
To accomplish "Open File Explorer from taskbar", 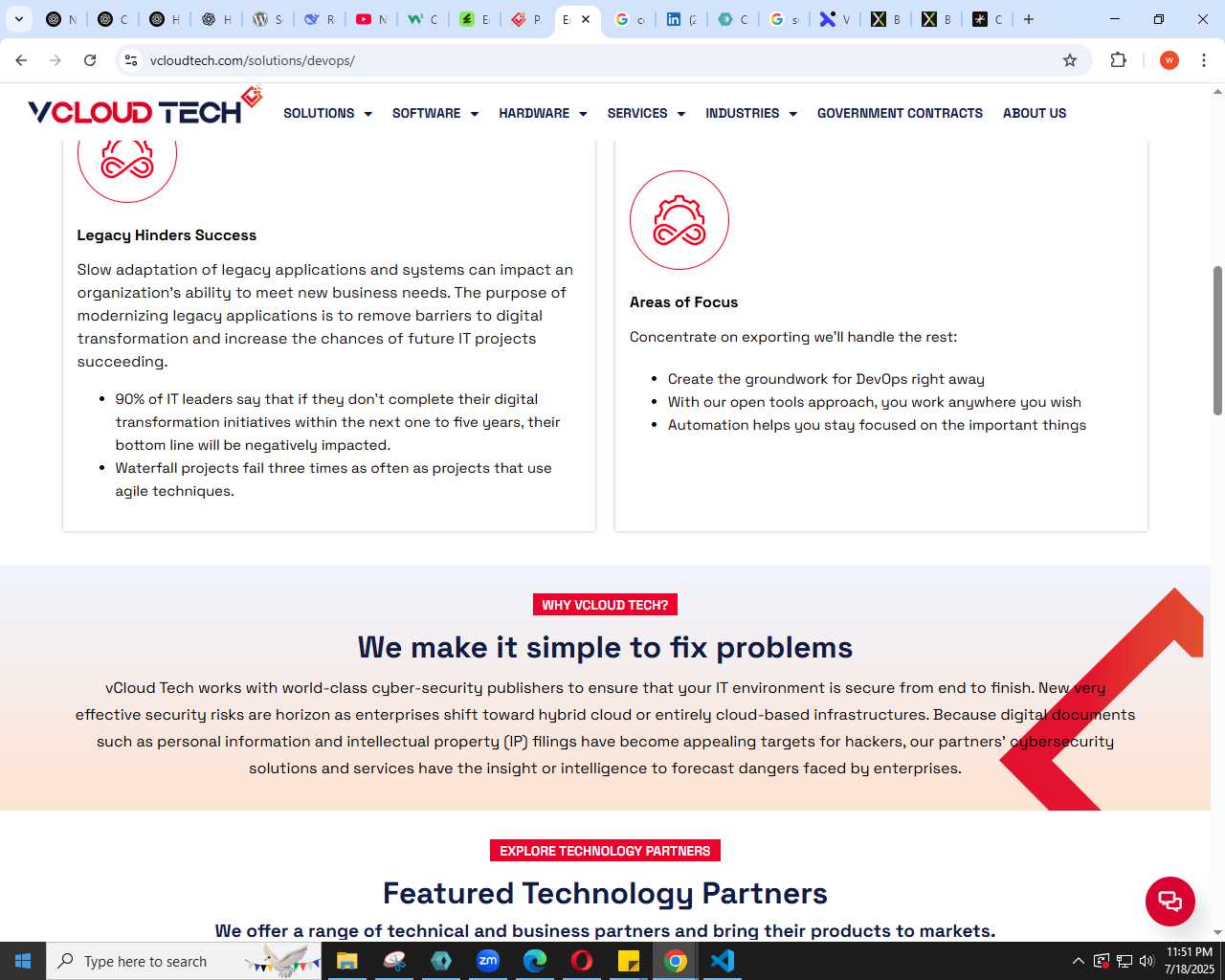I will click(347, 961).
